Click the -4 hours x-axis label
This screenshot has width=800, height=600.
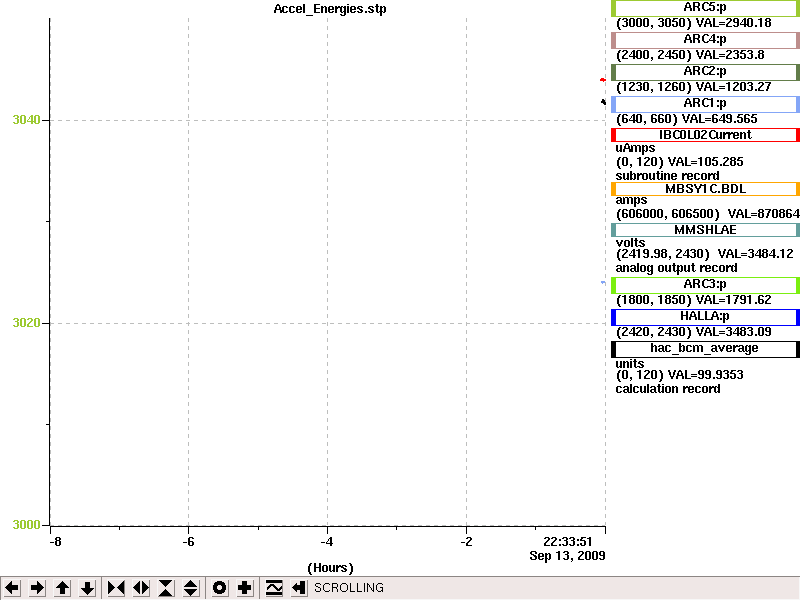pos(327,542)
